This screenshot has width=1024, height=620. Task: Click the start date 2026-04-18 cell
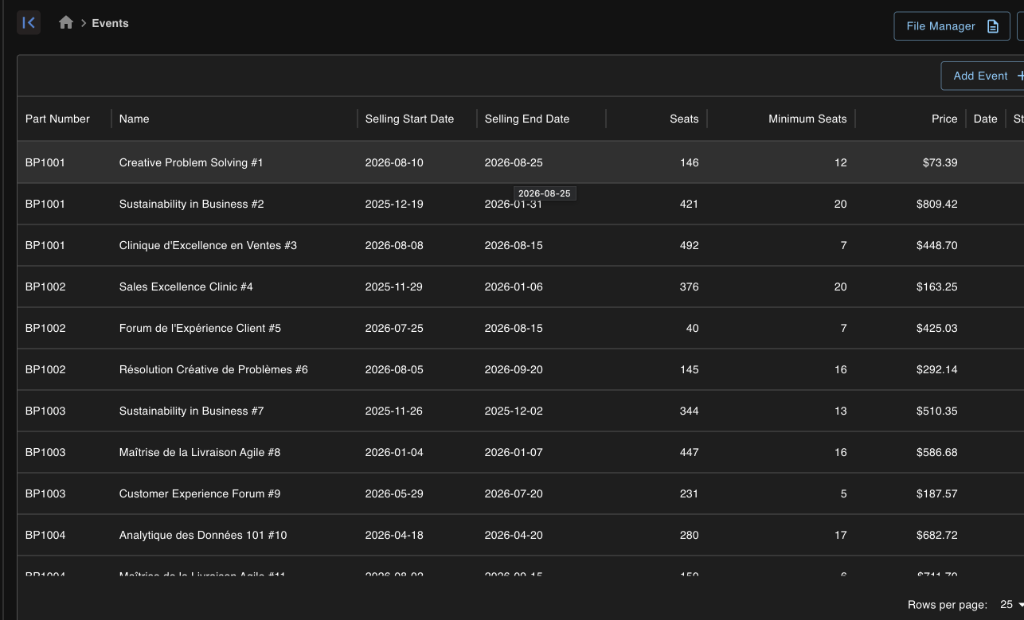394,535
